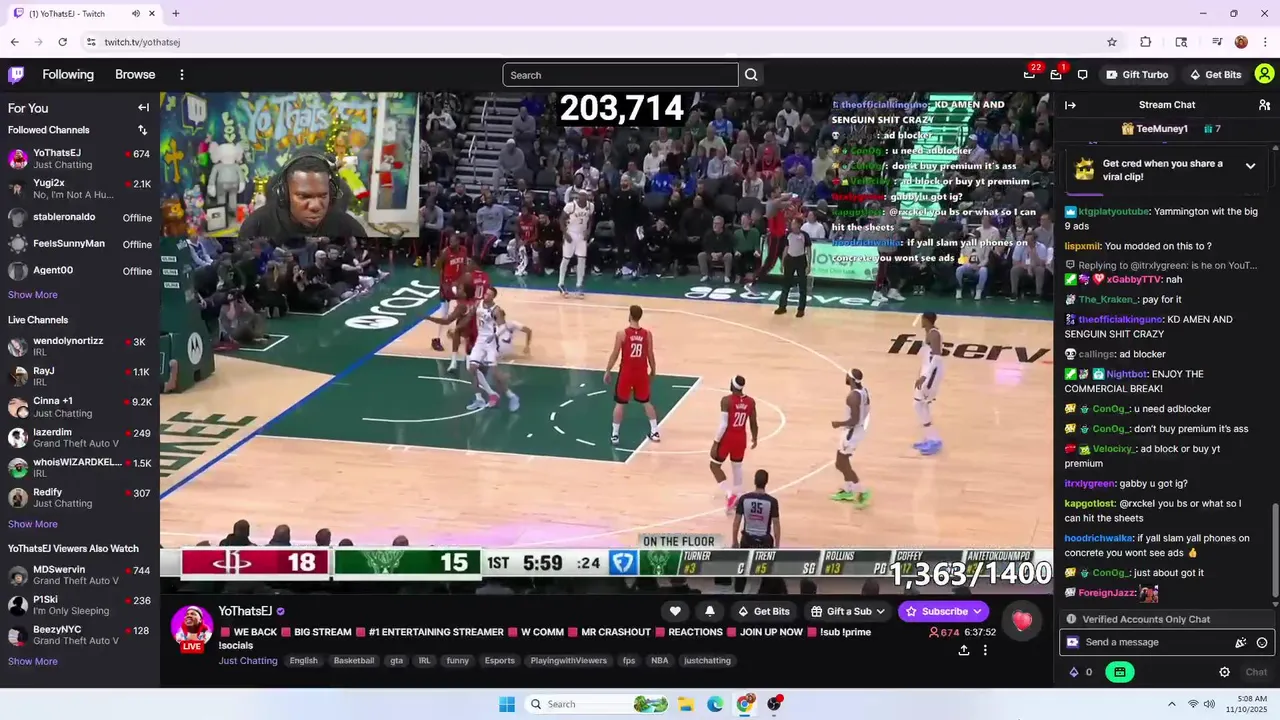This screenshot has width=1280, height=720.
Task: Open notifications inbox with 1 badge
Action: (1056, 75)
